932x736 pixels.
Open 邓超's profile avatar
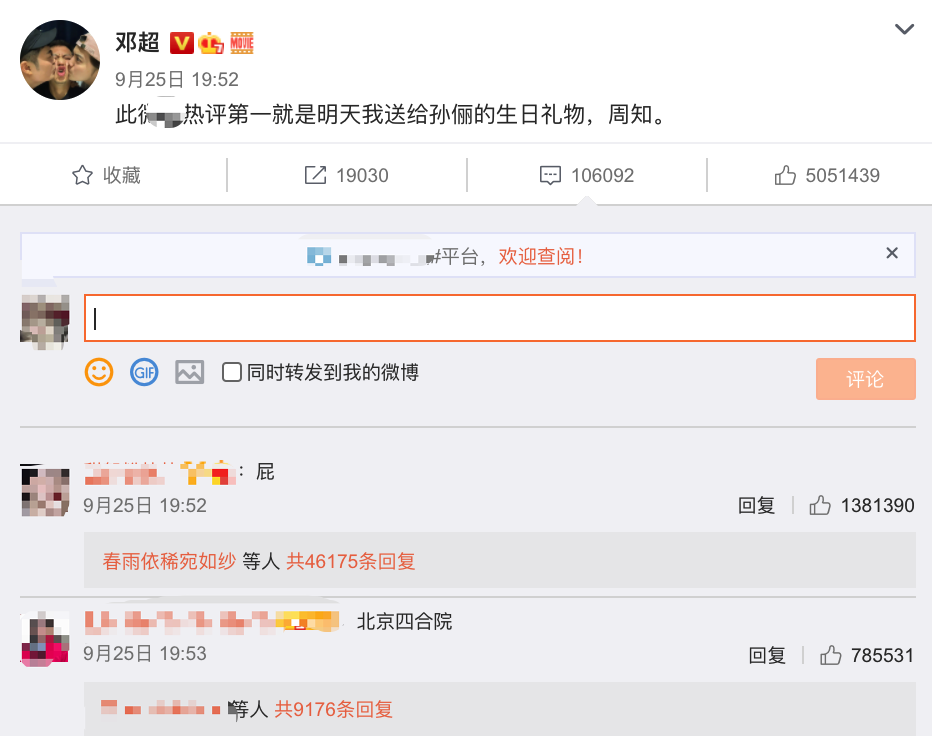click(60, 60)
